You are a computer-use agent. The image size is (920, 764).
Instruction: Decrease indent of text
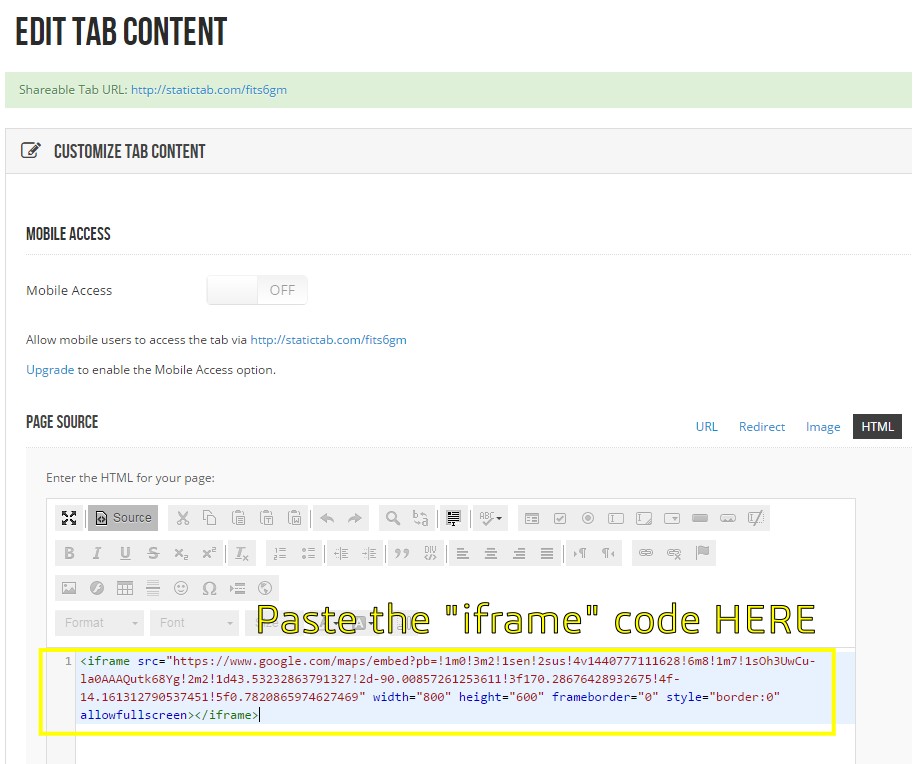tap(341, 553)
